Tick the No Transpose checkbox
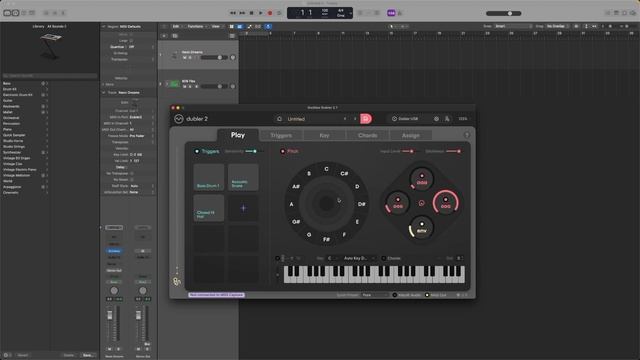This screenshot has width=640, height=360. (131, 173)
